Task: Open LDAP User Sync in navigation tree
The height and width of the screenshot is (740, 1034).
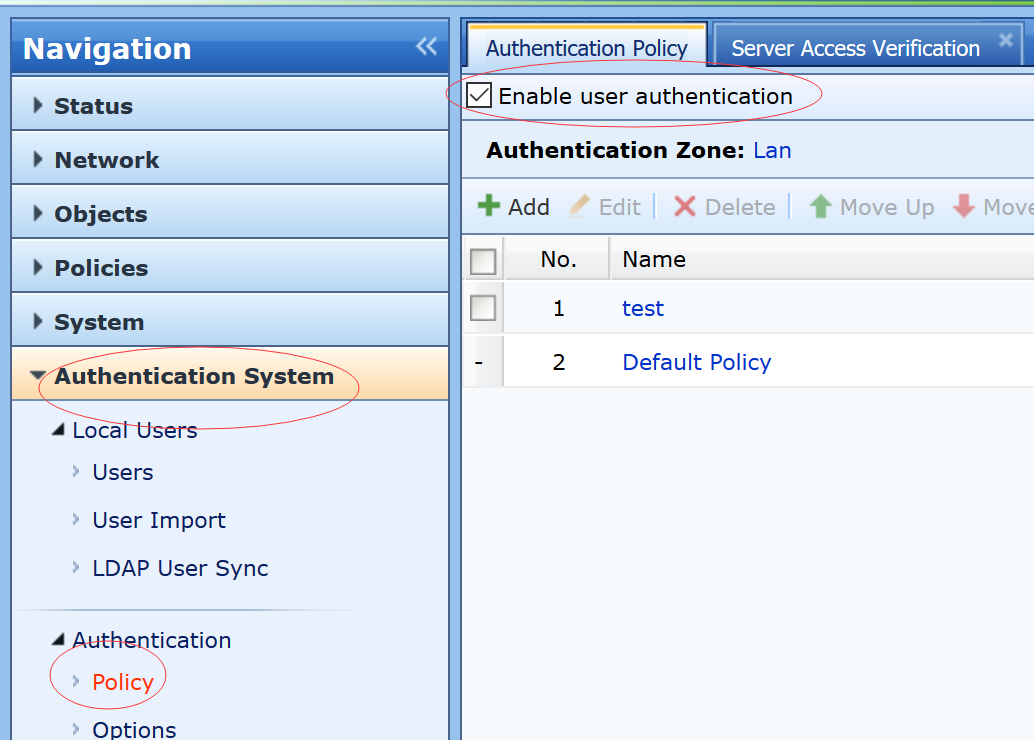Action: pos(180,568)
